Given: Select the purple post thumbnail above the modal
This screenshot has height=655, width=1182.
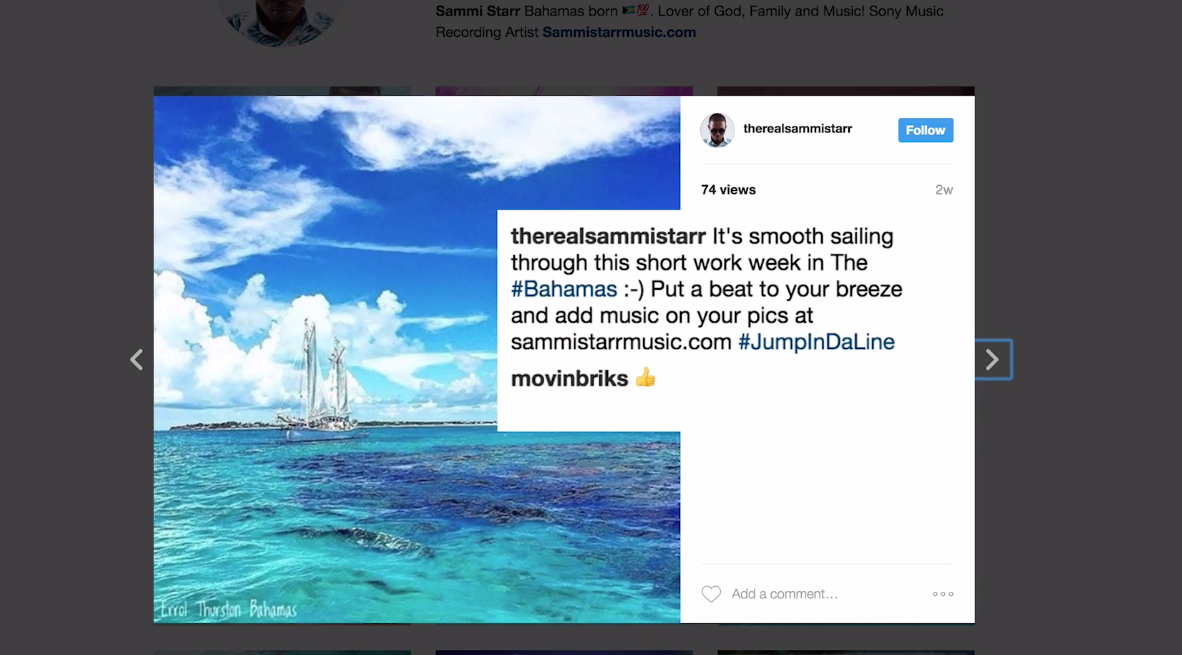Looking at the screenshot, I should click(564, 91).
